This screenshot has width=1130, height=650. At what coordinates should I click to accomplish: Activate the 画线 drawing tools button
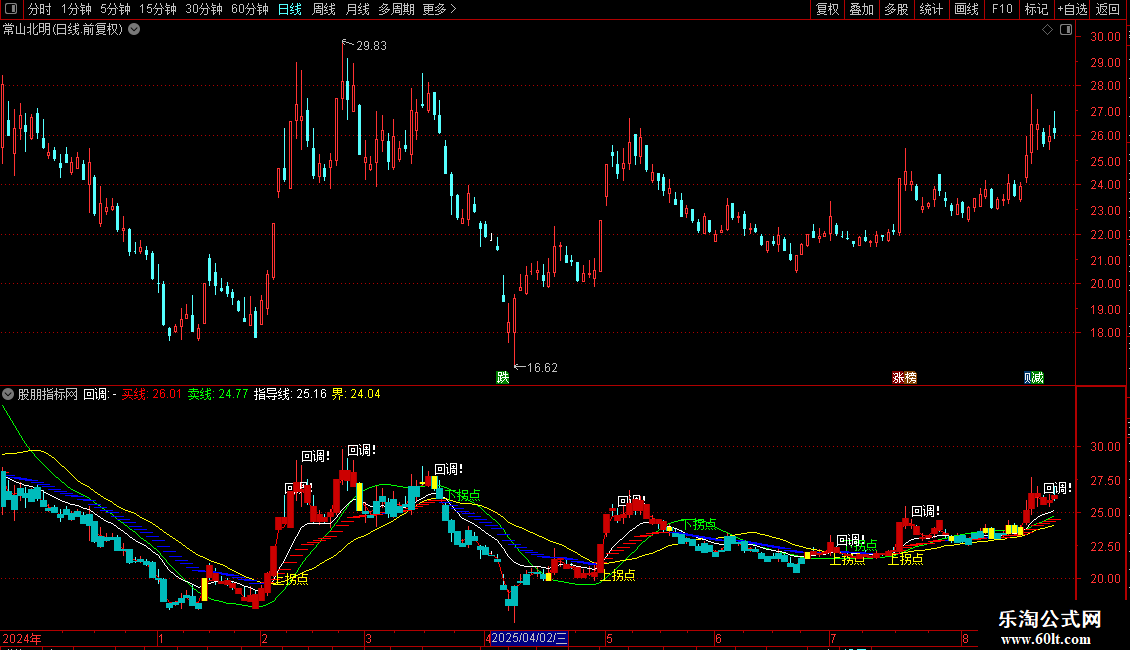pyautogui.click(x=966, y=9)
